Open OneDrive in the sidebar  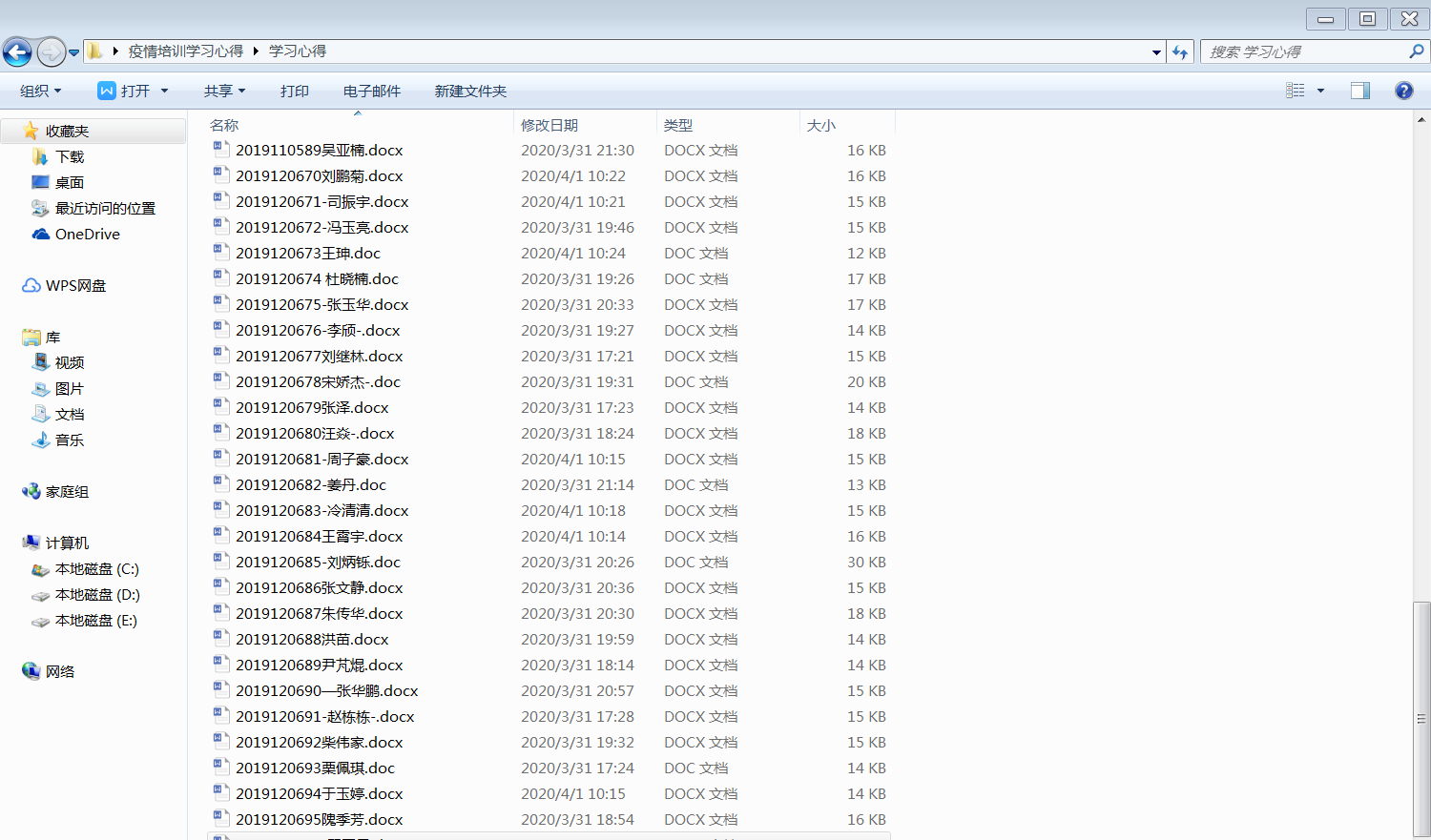coord(87,235)
